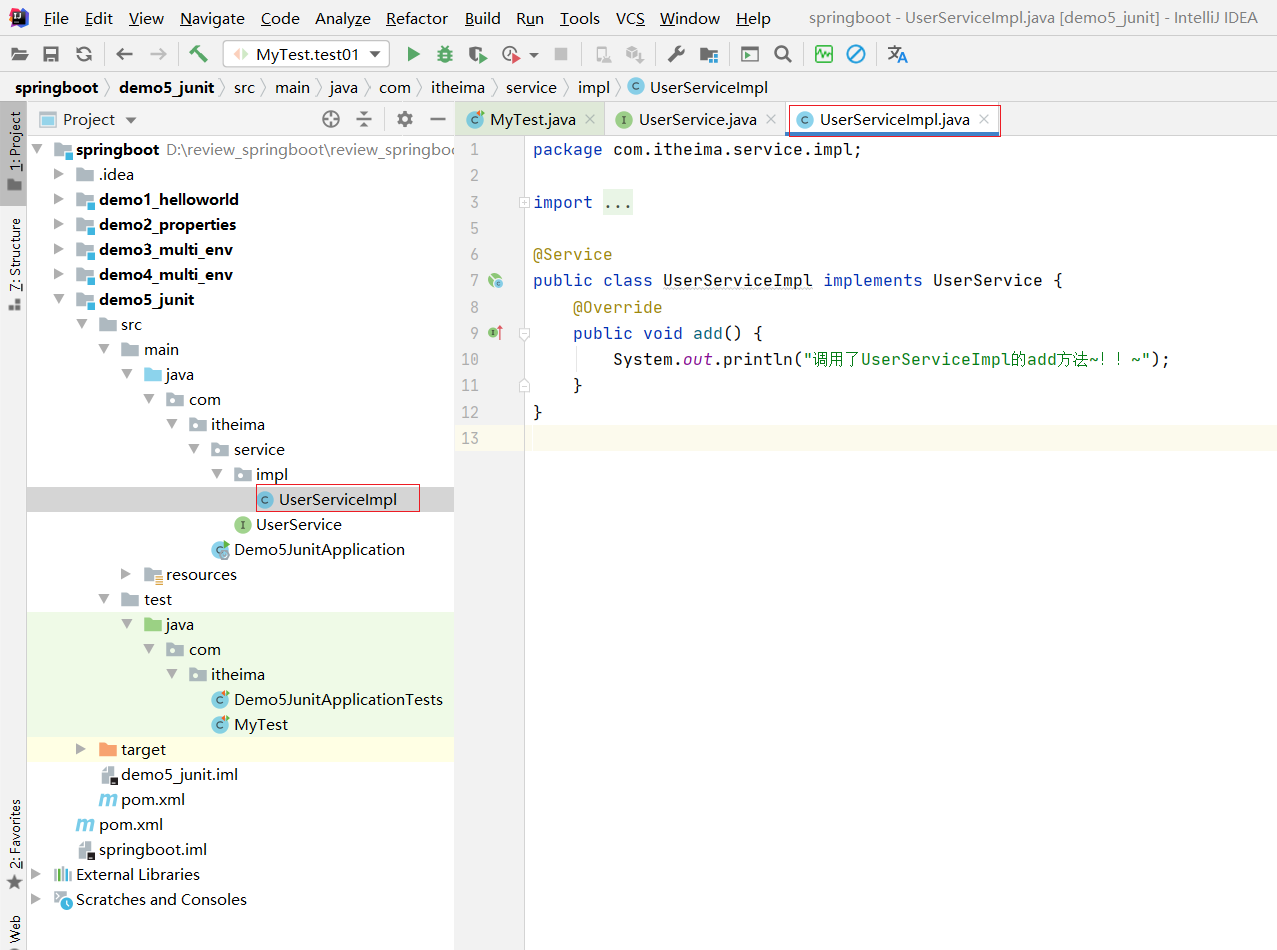Close the MyTest.java editor tab
Viewport: 1277px width, 950px height.
click(590, 120)
